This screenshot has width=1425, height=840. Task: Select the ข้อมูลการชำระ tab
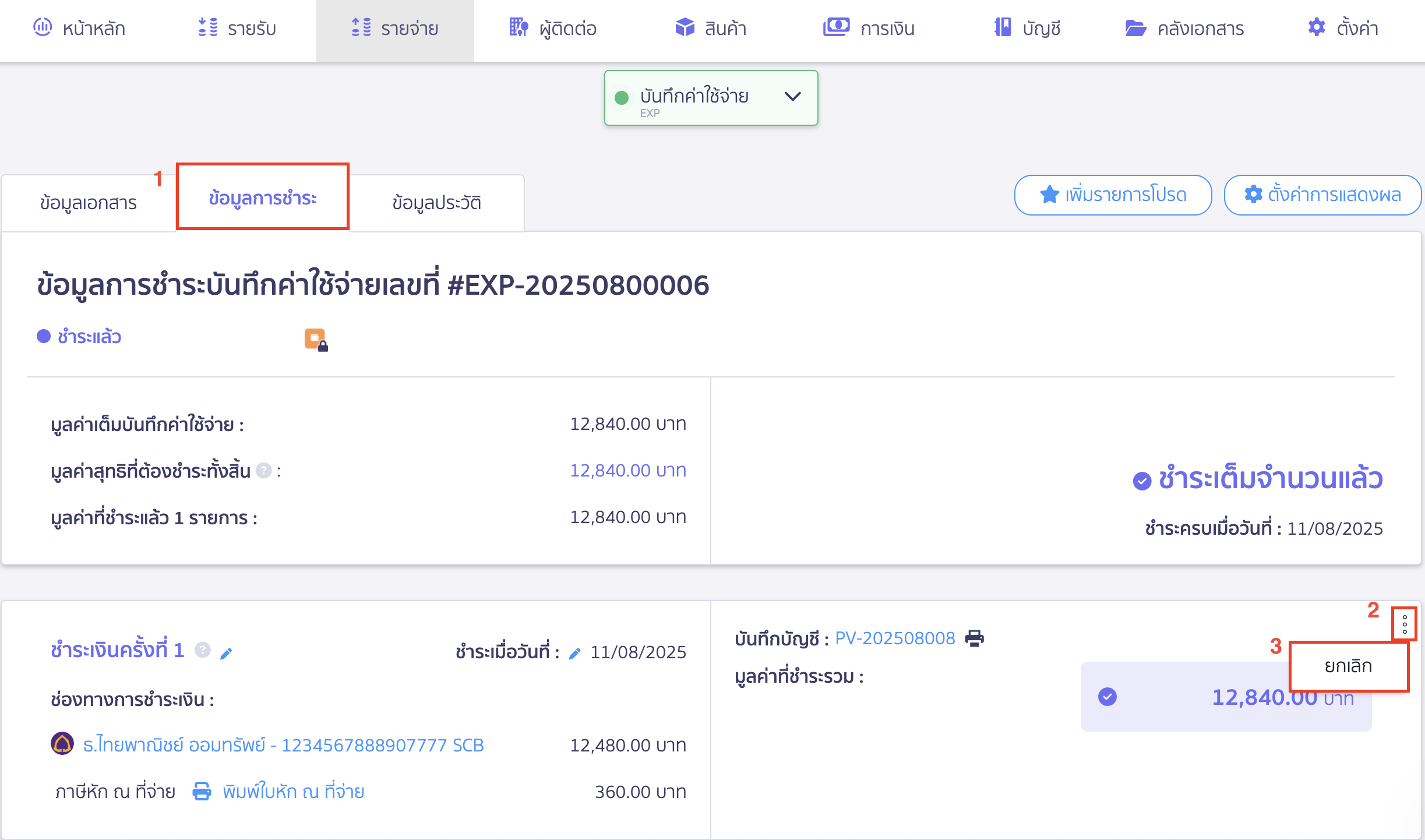pyautogui.click(x=263, y=197)
